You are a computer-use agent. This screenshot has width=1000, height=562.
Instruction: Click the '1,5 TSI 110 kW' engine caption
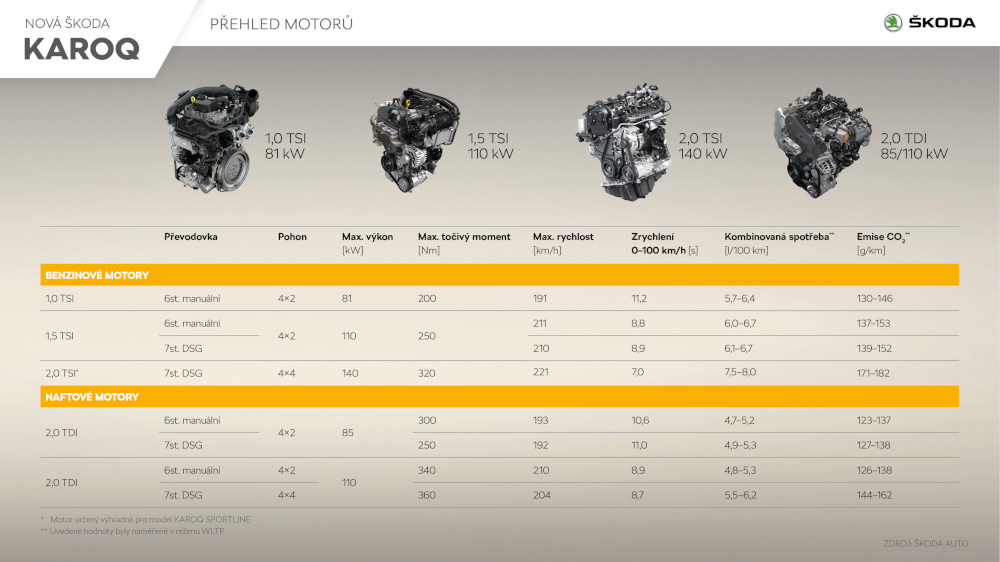(490, 146)
